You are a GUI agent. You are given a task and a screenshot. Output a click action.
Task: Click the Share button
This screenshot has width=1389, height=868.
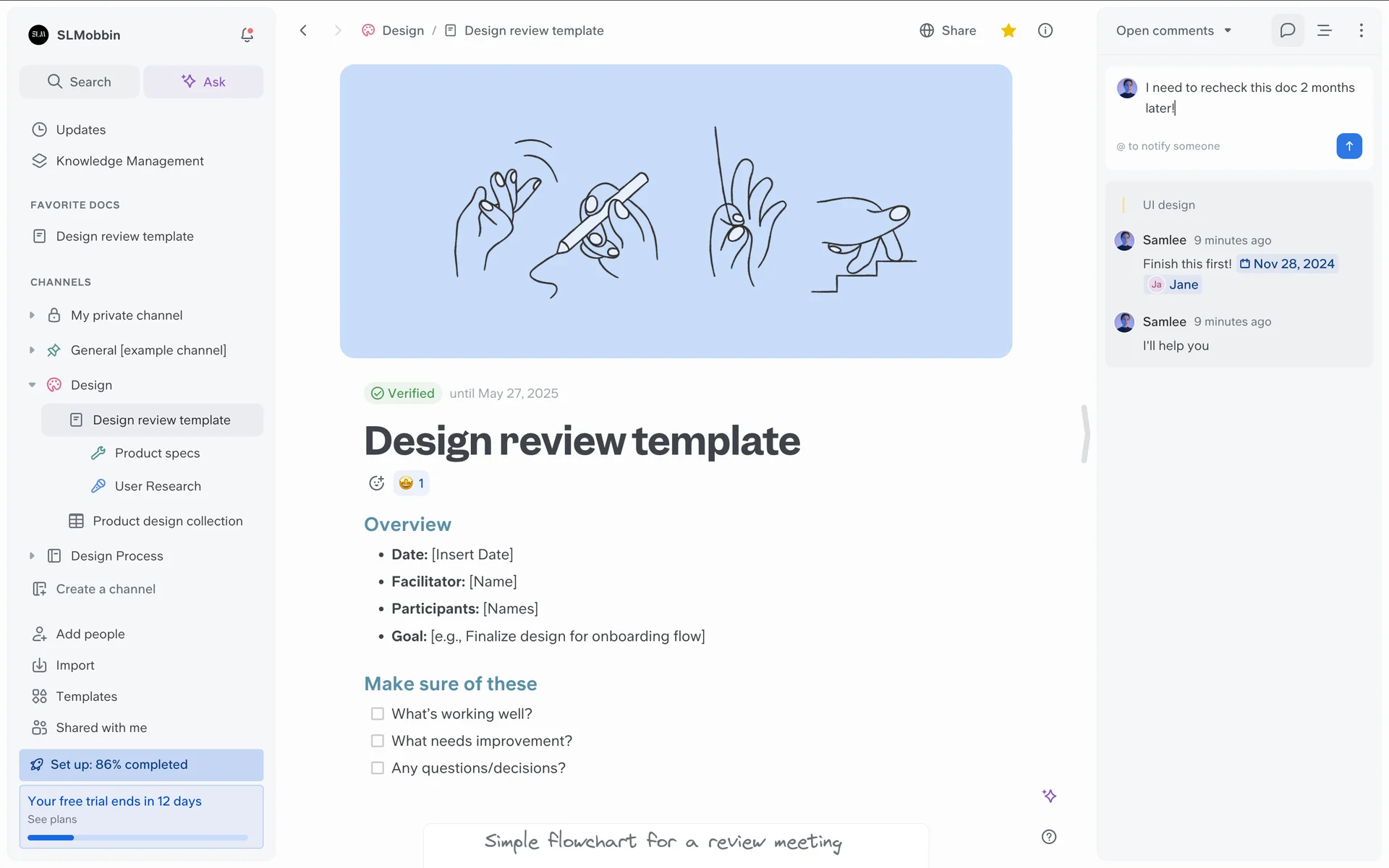click(948, 30)
